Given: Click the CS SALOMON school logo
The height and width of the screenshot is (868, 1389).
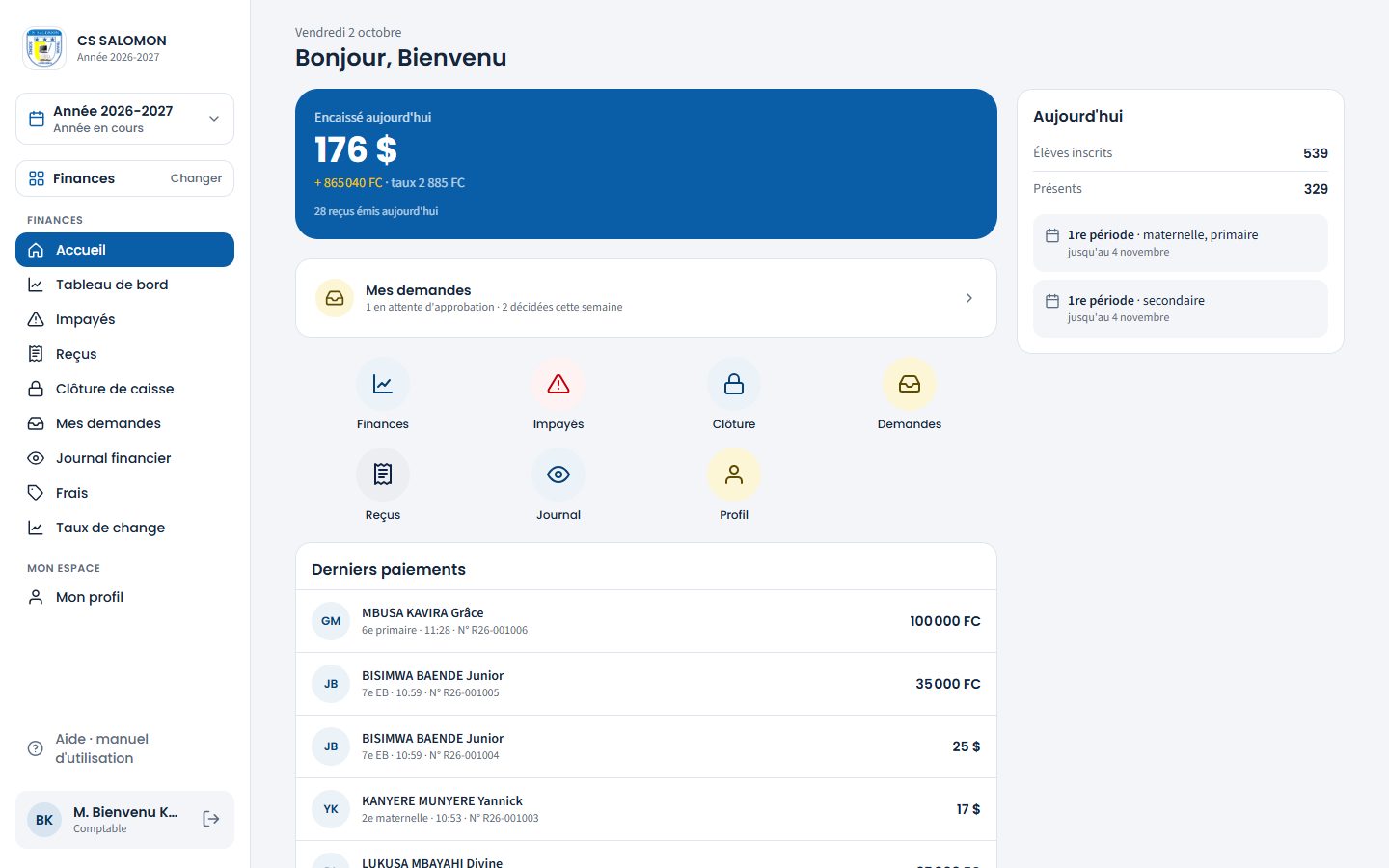Looking at the screenshot, I should click(44, 48).
